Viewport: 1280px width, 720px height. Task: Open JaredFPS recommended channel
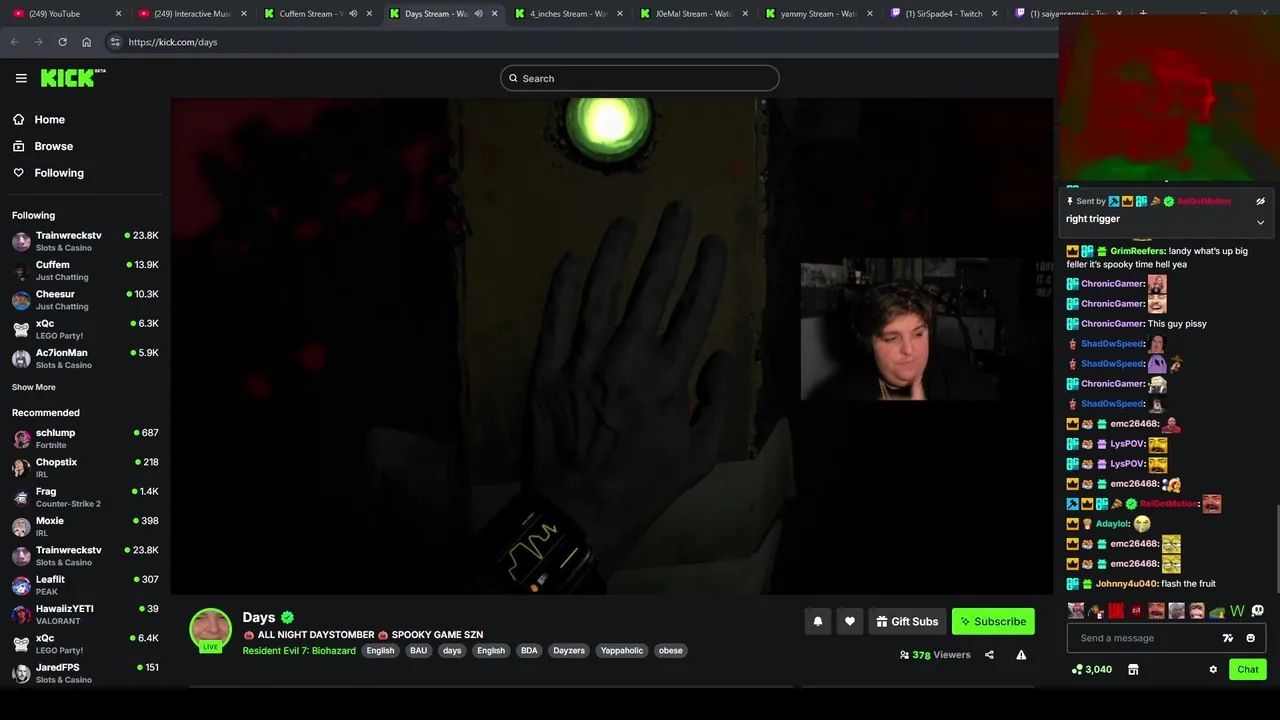pyautogui.click(x=85, y=673)
